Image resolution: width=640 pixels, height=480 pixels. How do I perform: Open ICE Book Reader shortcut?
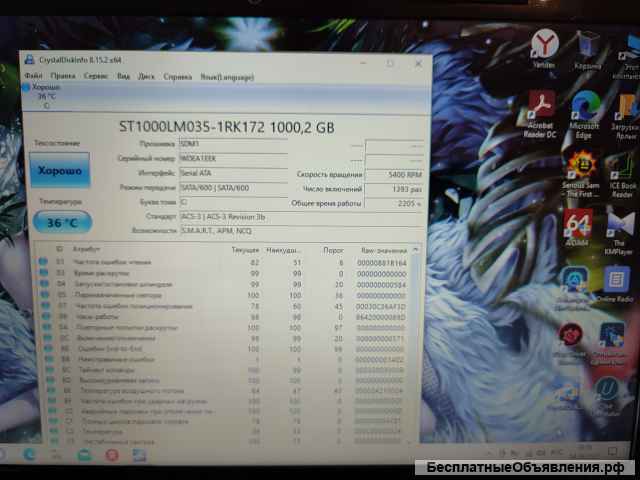pyautogui.click(x=623, y=177)
